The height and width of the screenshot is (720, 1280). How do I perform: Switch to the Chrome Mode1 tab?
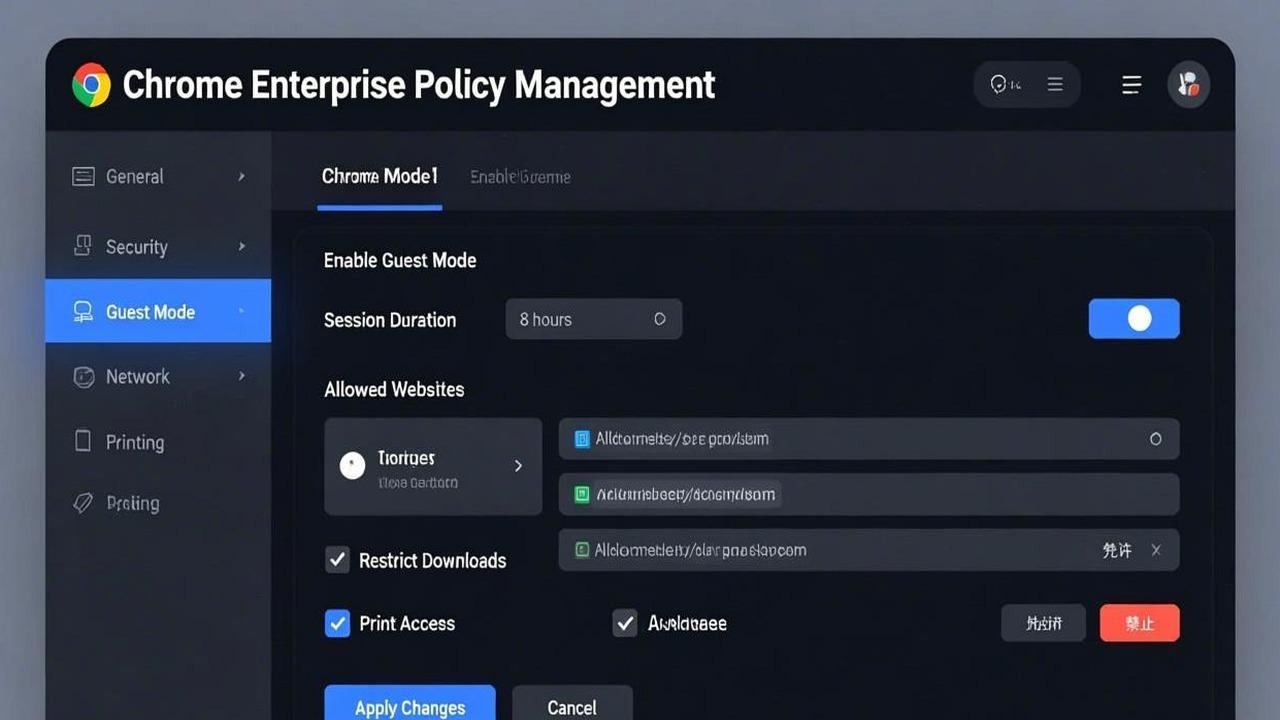380,177
